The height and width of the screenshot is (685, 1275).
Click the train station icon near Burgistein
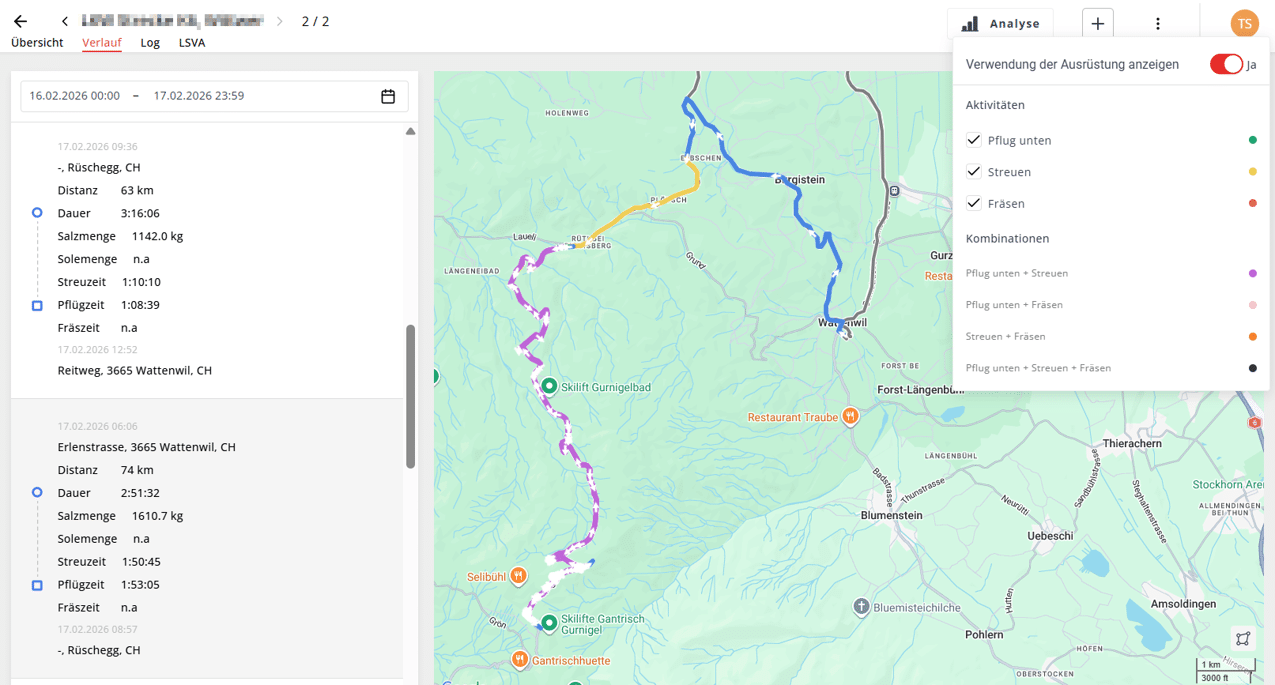coord(895,190)
